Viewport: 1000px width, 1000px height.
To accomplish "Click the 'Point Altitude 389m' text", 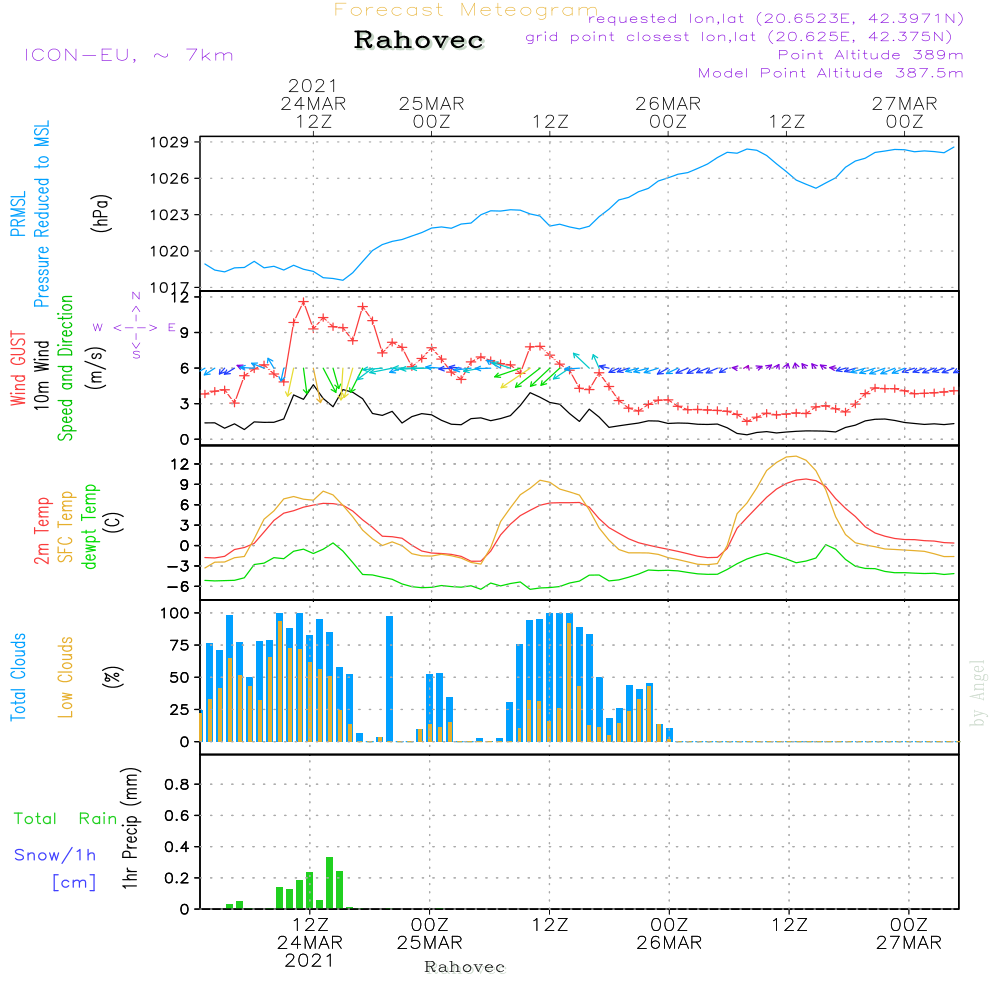I will 870,55.
